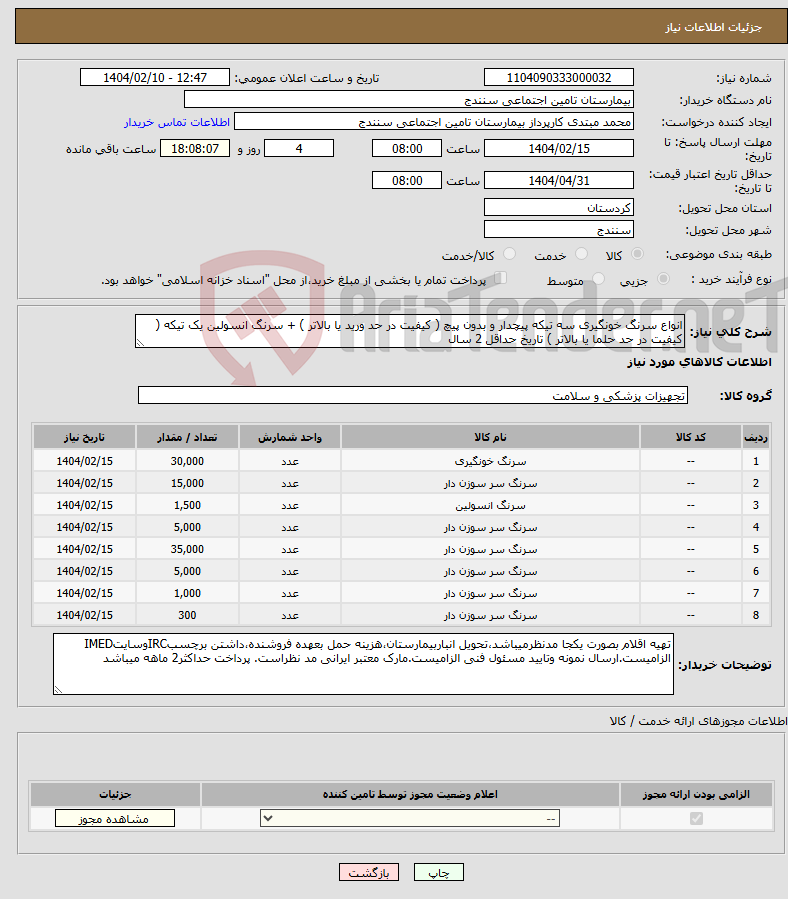
Task: Click the general description resize handle
Action: [140, 343]
